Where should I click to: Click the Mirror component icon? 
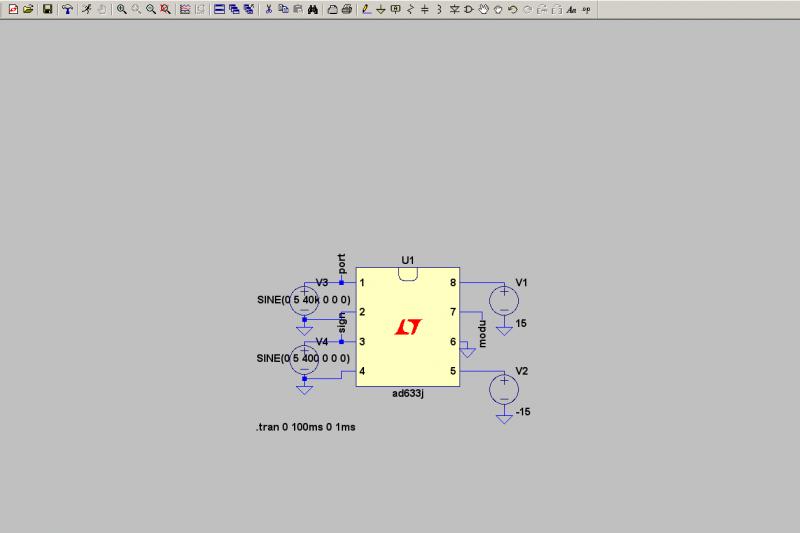[557, 9]
